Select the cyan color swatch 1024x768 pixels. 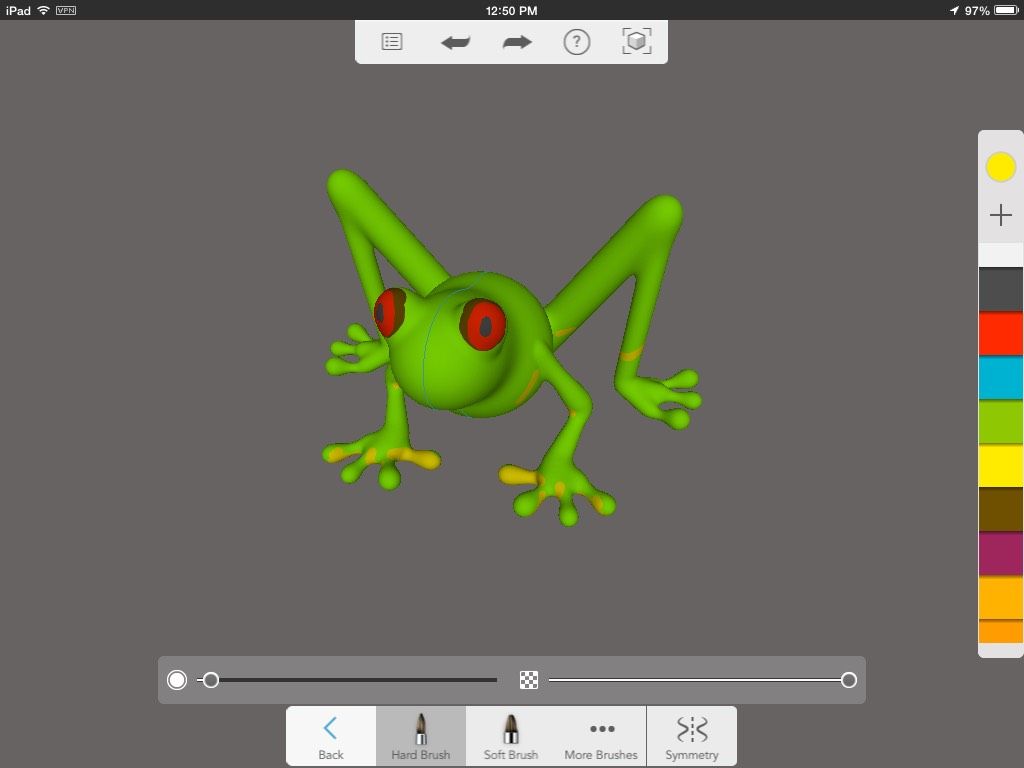click(x=1001, y=379)
